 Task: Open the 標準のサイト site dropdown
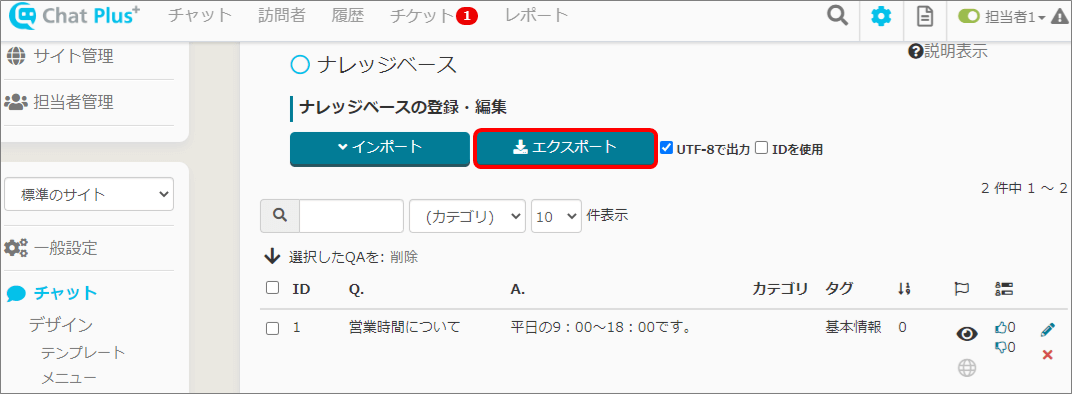(x=89, y=194)
